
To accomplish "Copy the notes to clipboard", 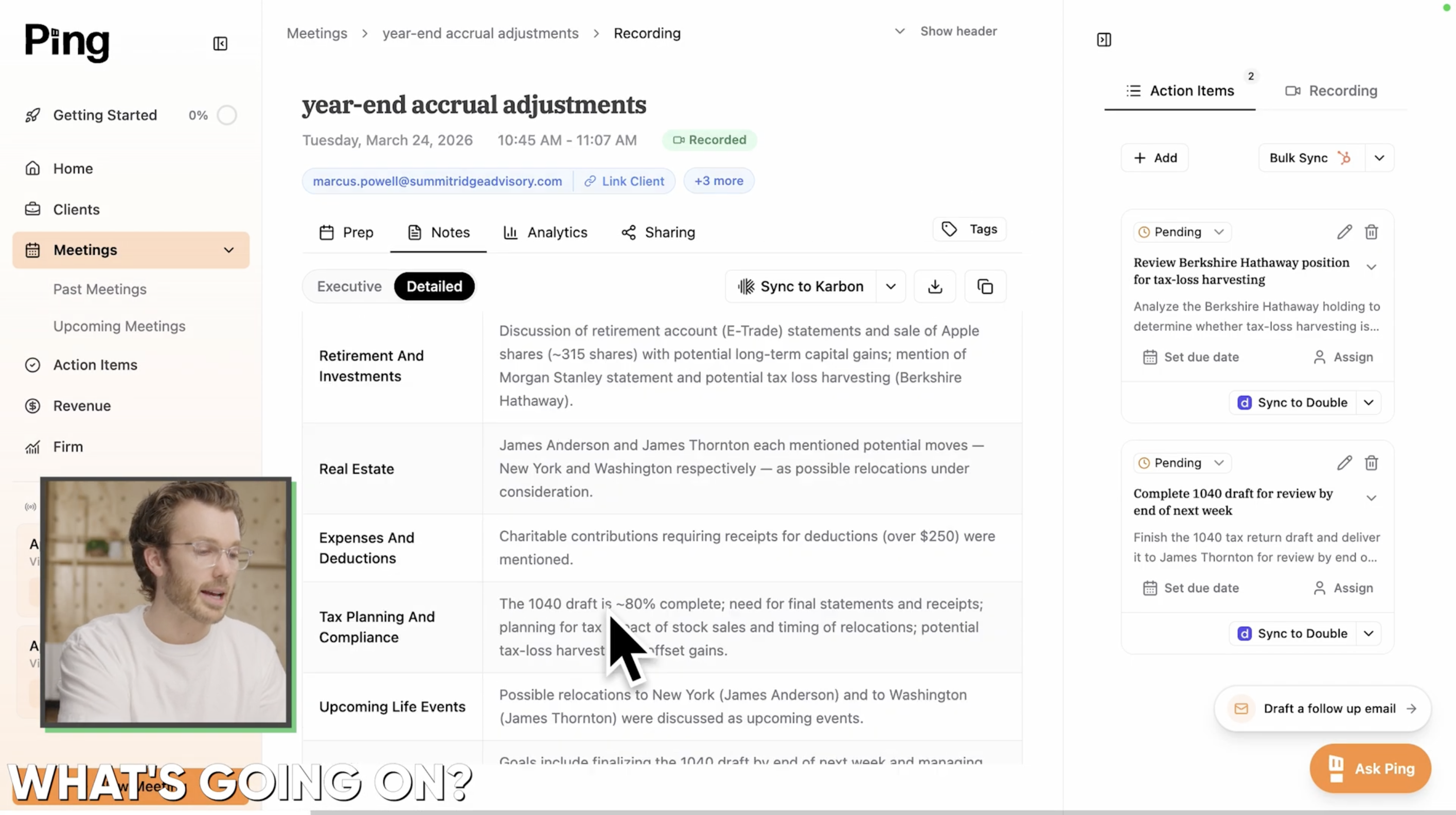I will [985, 287].
